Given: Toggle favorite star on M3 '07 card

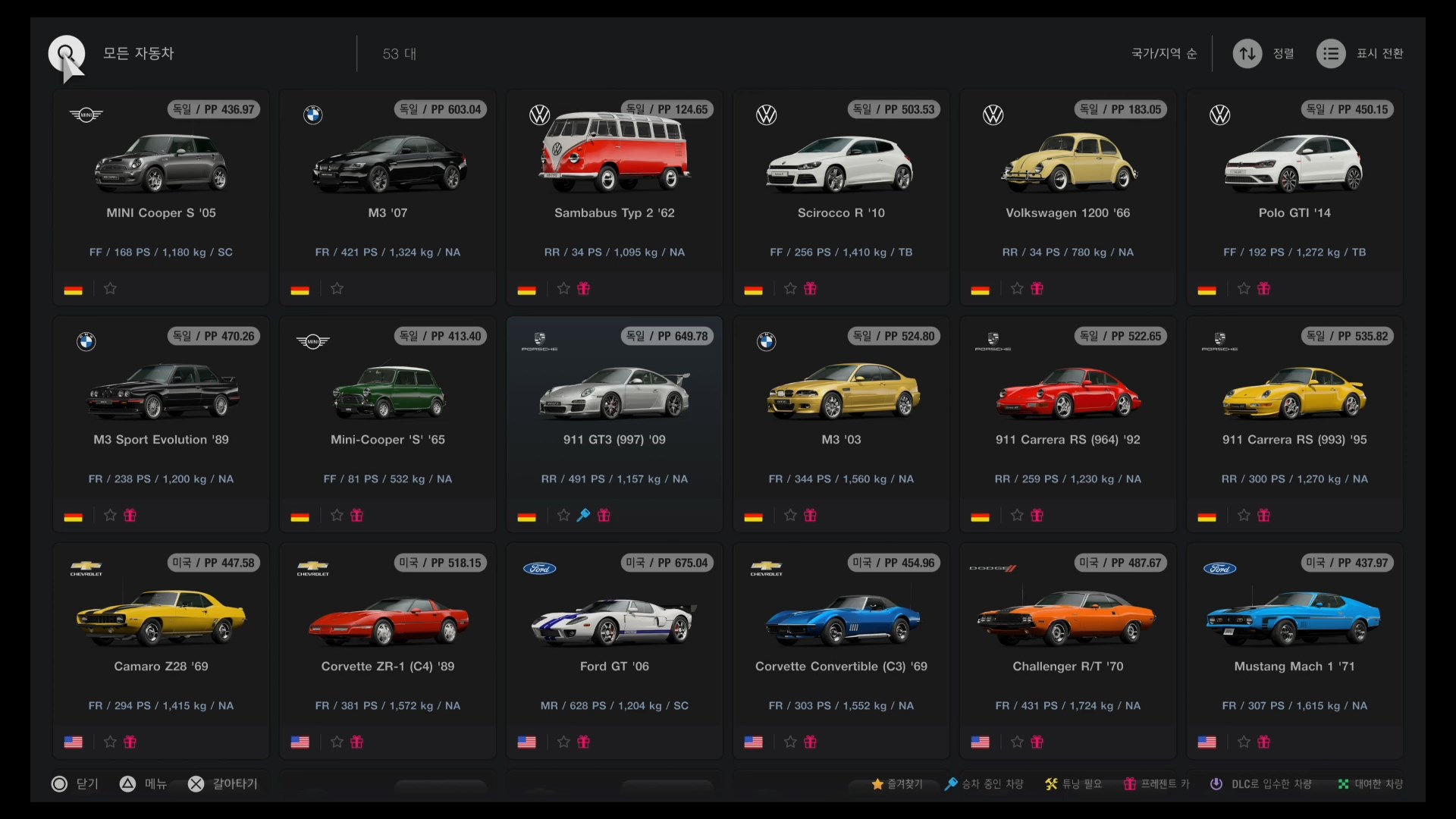Looking at the screenshot, I should click(x=337, y=288).
